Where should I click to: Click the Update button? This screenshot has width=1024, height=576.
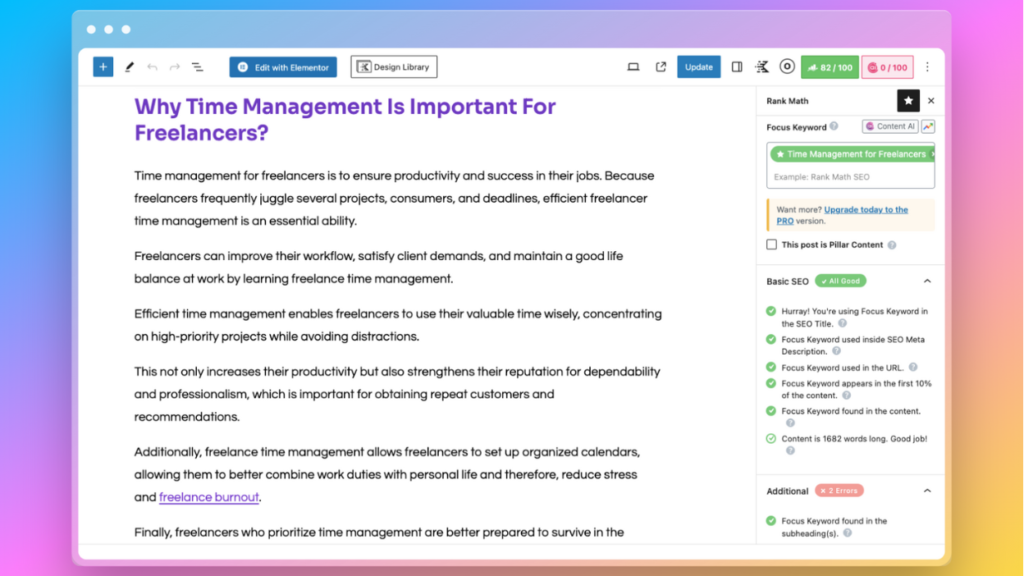(698, 67)
